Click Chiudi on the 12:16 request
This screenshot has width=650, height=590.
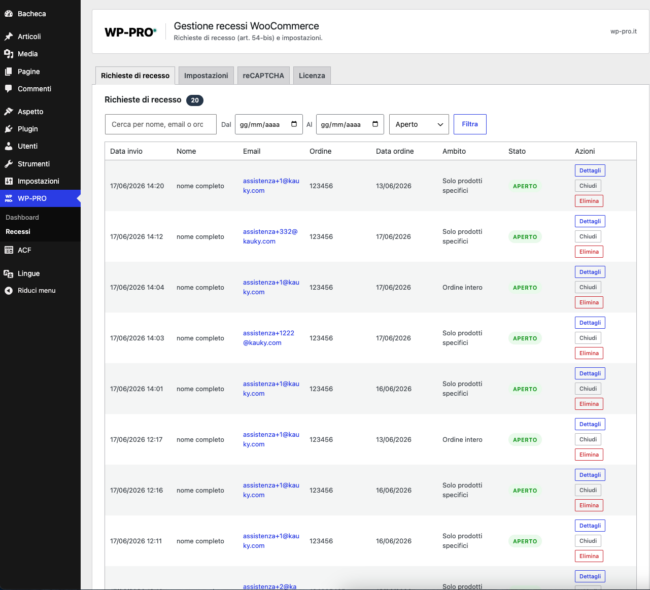588,490
